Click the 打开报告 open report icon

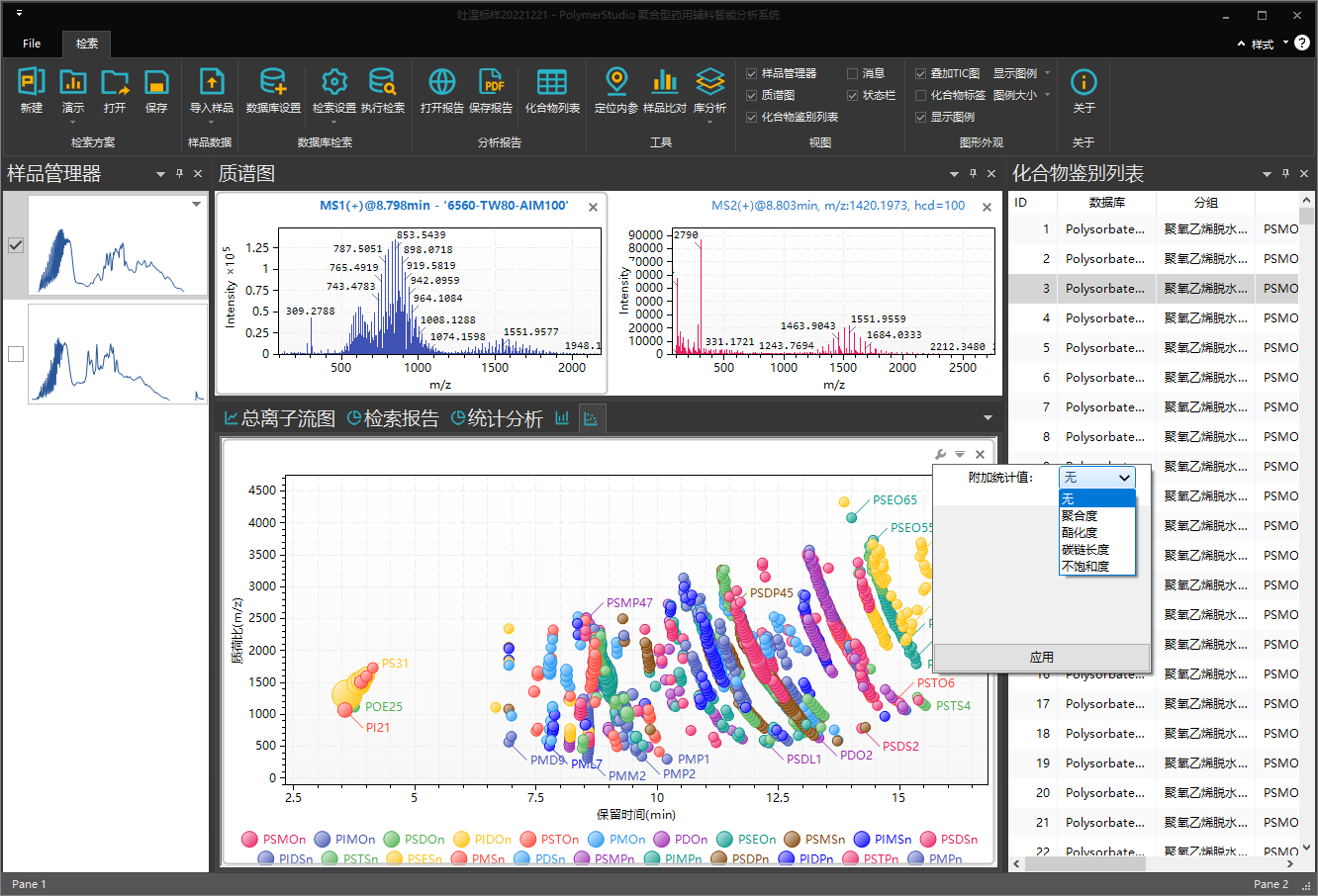point(441,81)
